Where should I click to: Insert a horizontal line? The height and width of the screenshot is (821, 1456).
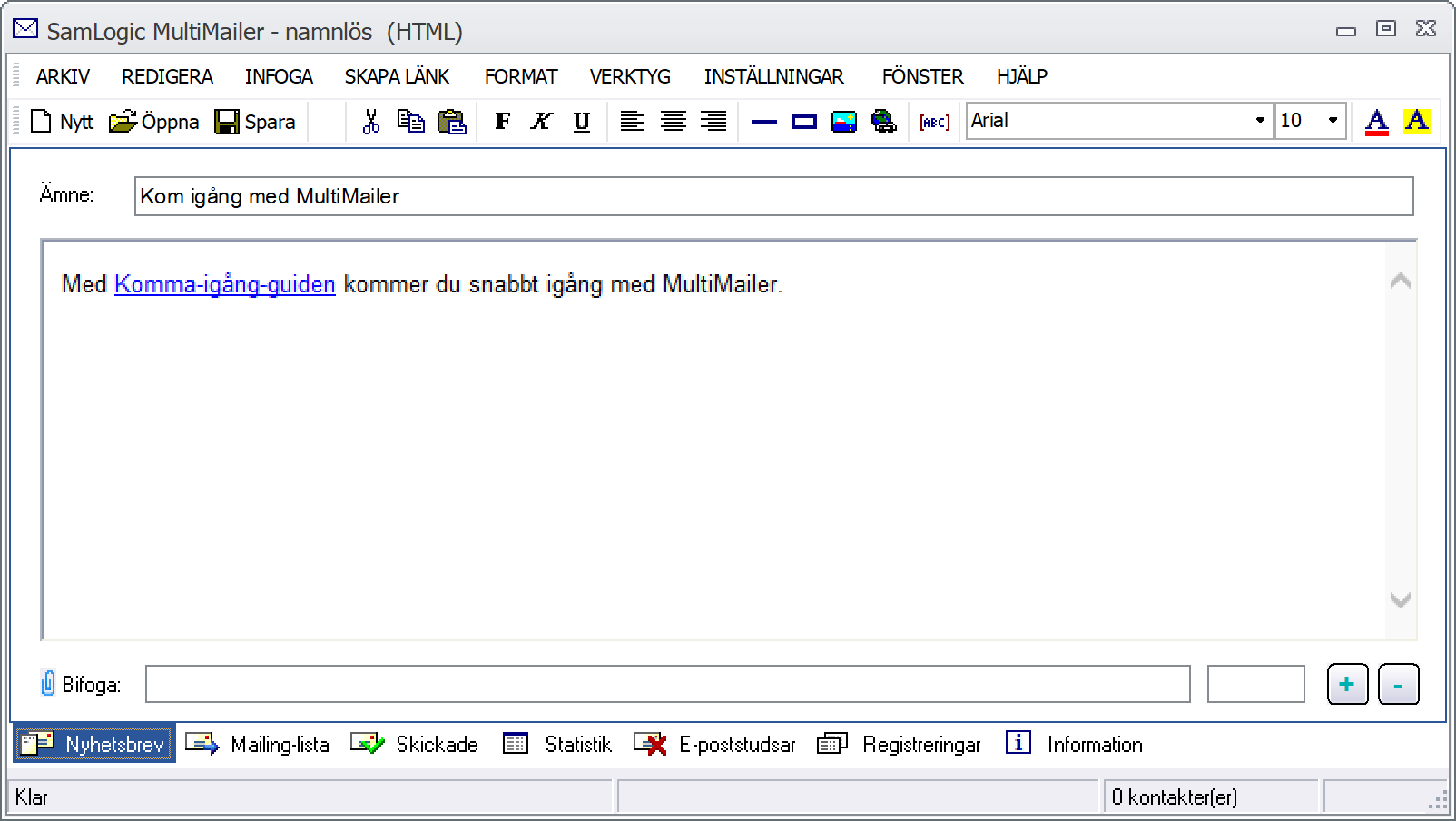coord(764,122)
